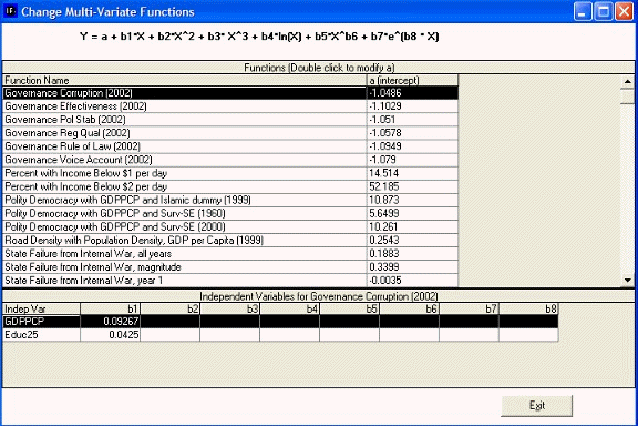This screenshot has width=638, height=426.
Task: Select Governance Effectiveness (2002) row
Action: point(184,103)
